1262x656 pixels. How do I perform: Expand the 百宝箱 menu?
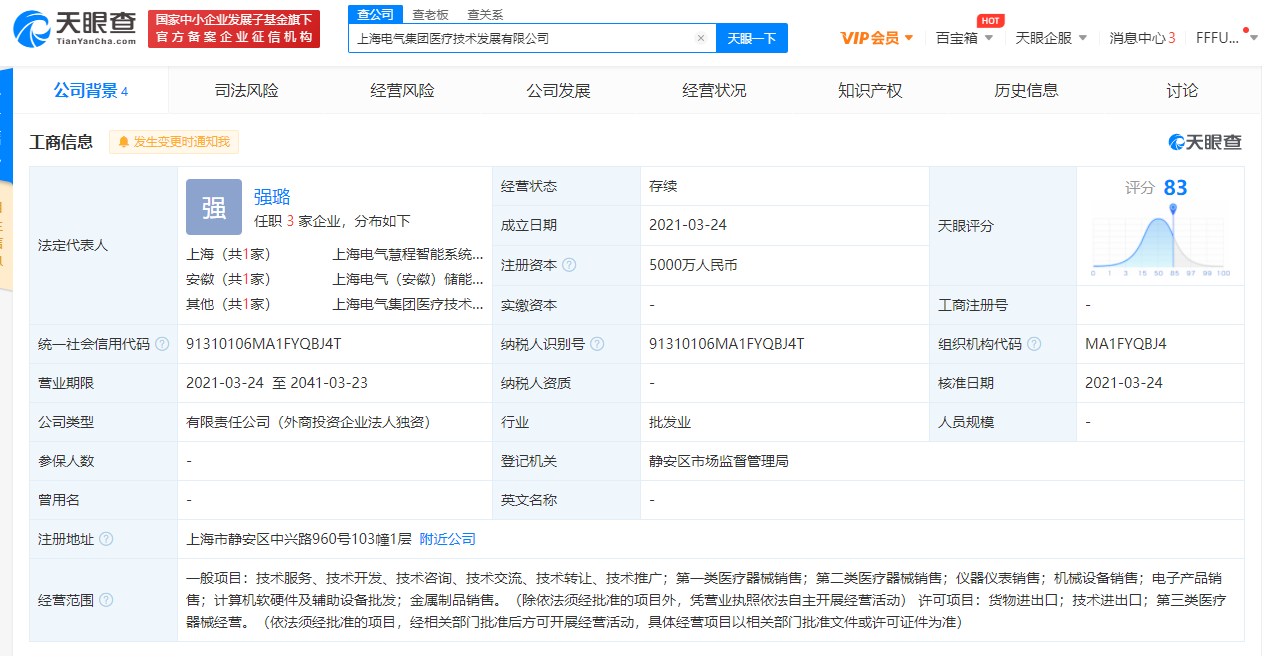point(964,38)
